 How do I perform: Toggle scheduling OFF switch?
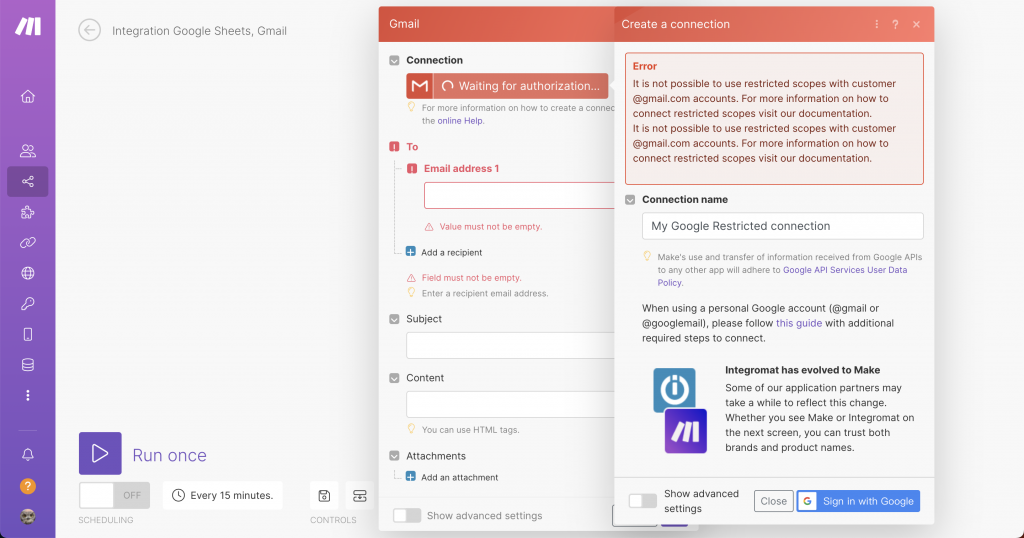click(114, 496)
